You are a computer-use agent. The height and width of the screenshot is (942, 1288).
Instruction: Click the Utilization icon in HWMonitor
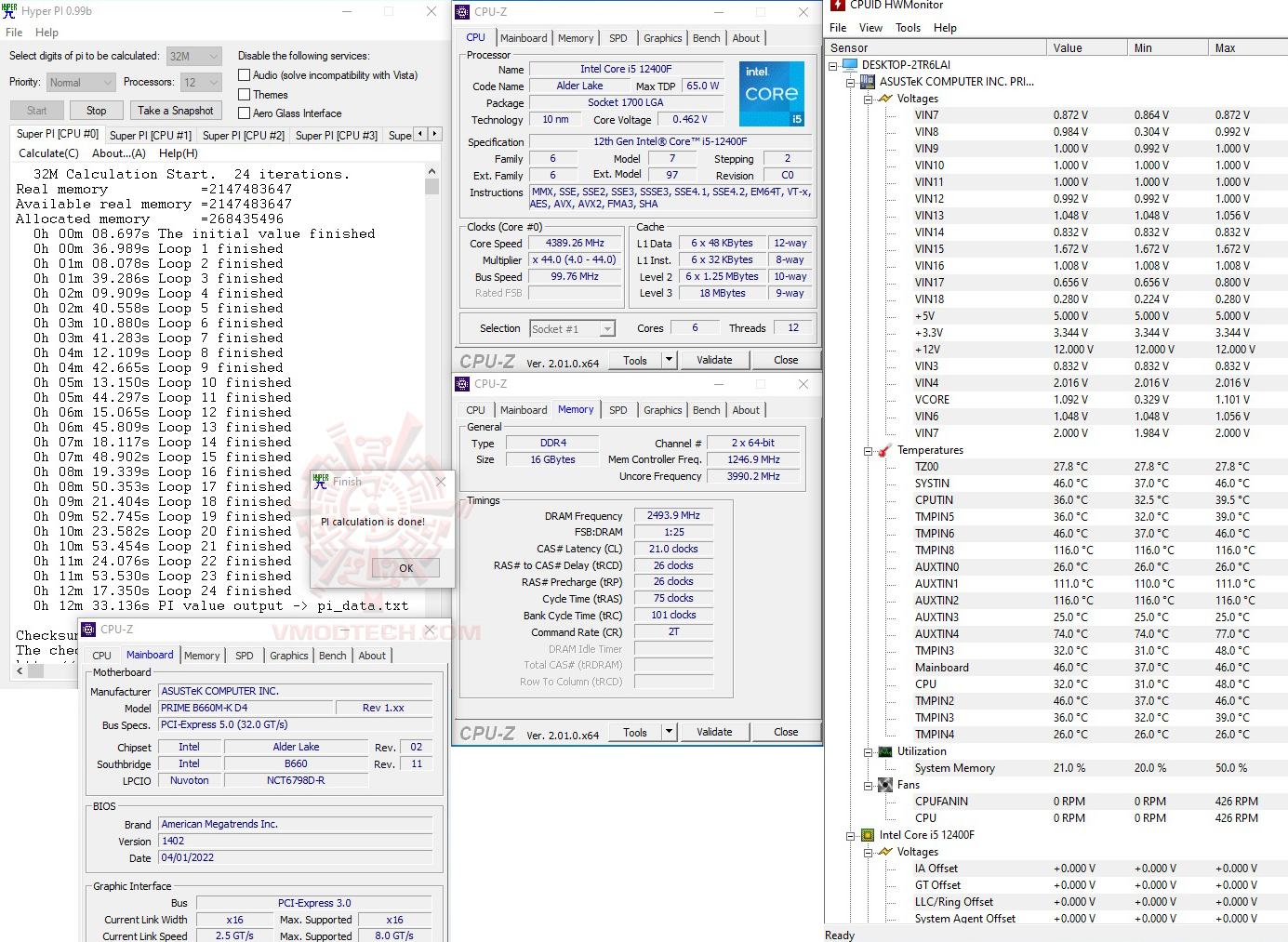[883, 751]
